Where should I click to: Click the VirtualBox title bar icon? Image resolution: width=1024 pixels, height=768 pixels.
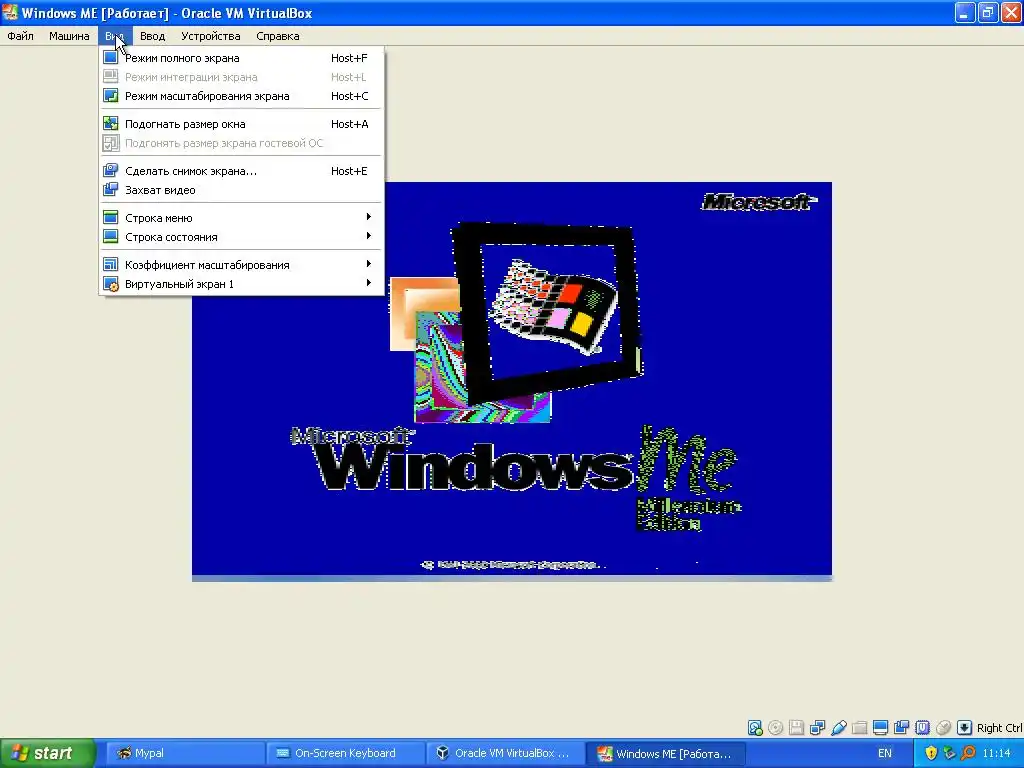click(x=10, y=12)
